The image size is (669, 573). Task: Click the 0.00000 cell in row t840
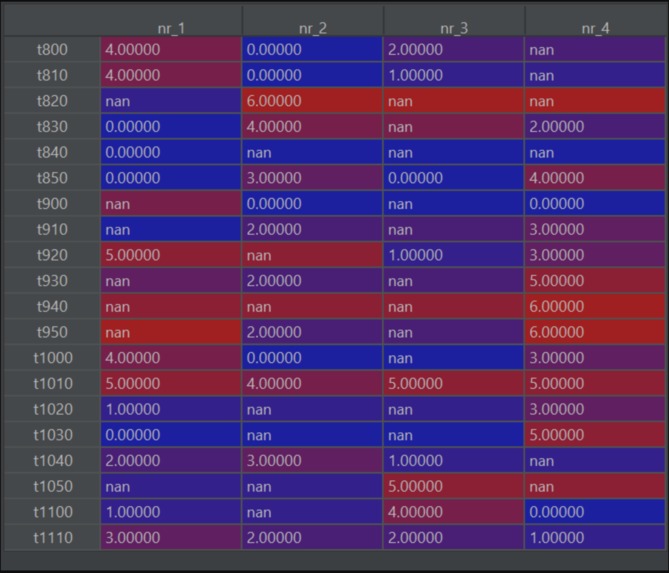pyautogui.click(x=171, y=152)
